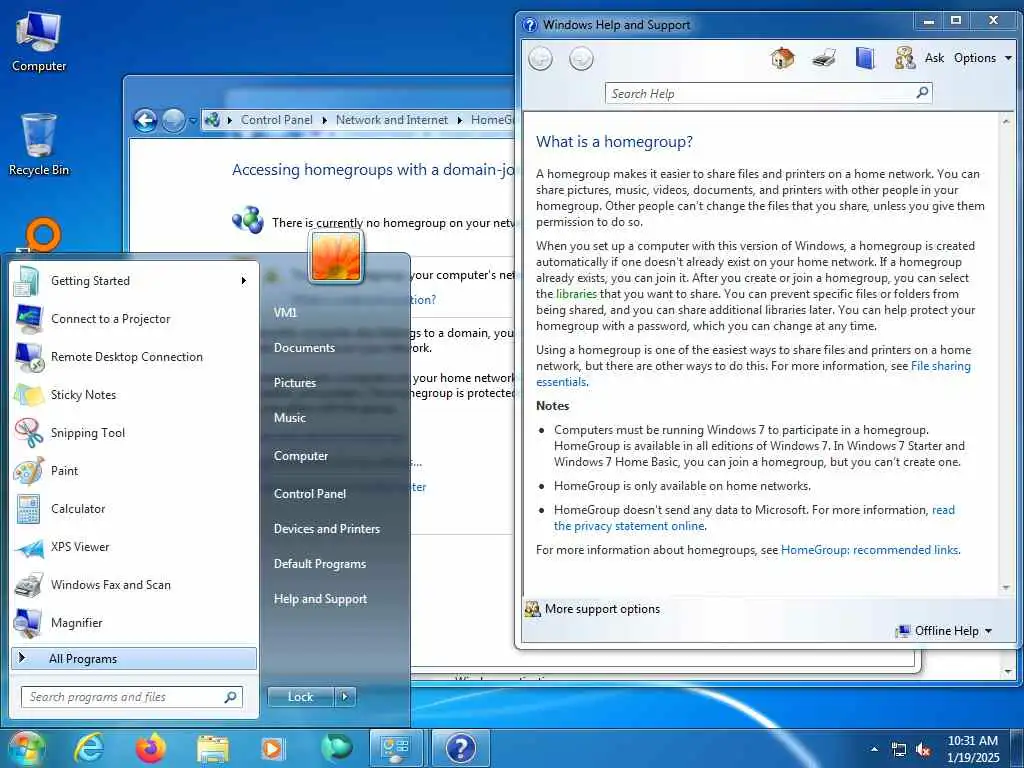This screenshot has height=768, width=1024.
Task: Click the Back arrow in Help window
Action: point(540,59)
